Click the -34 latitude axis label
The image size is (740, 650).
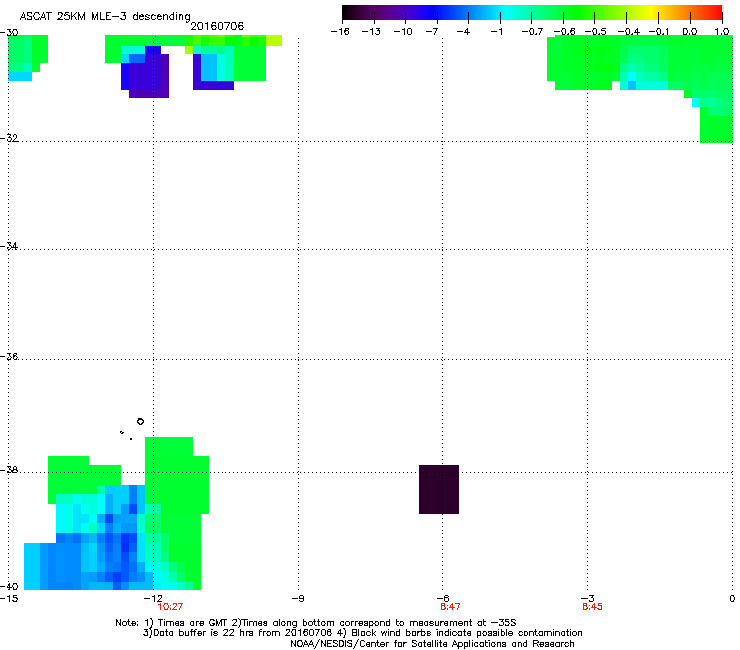tap(9, 246)
